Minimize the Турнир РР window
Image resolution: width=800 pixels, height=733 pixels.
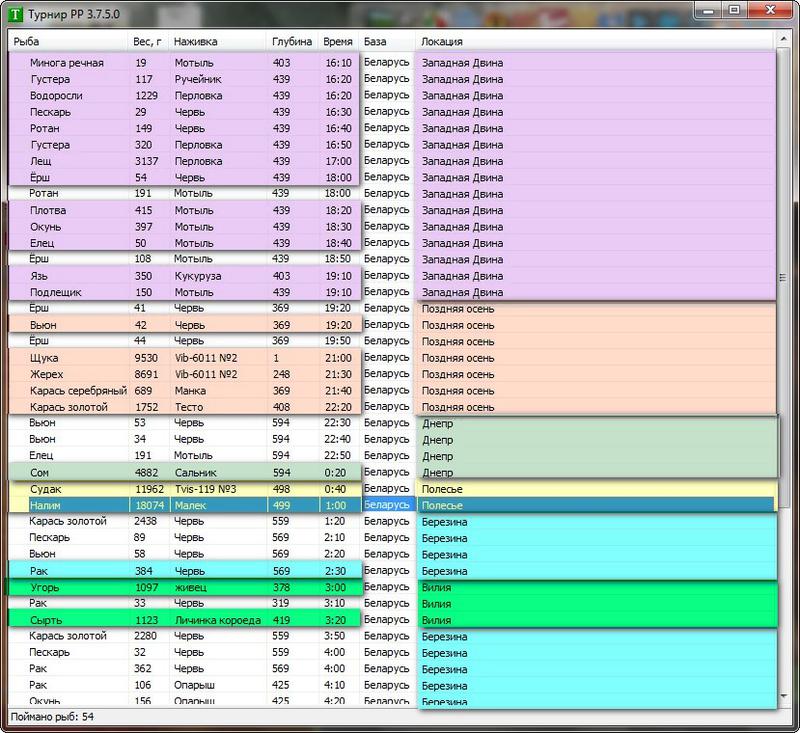tap(708, 10)
